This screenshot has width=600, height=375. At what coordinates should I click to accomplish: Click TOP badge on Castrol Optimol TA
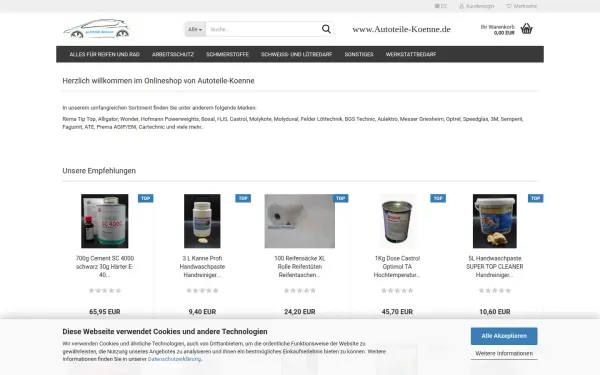tap(438, 198)
